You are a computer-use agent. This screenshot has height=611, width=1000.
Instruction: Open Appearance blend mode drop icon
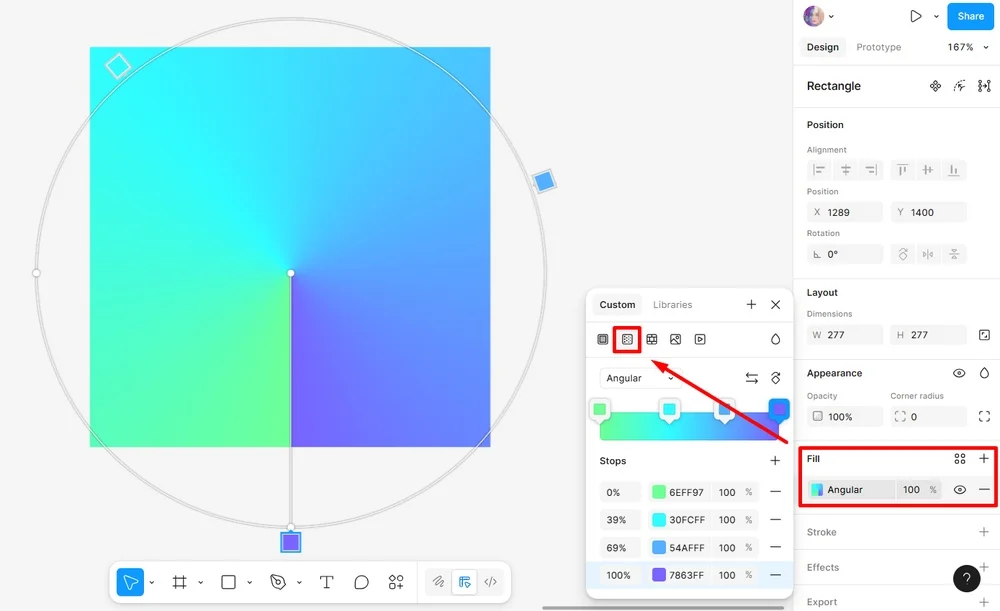coord(984,373)
